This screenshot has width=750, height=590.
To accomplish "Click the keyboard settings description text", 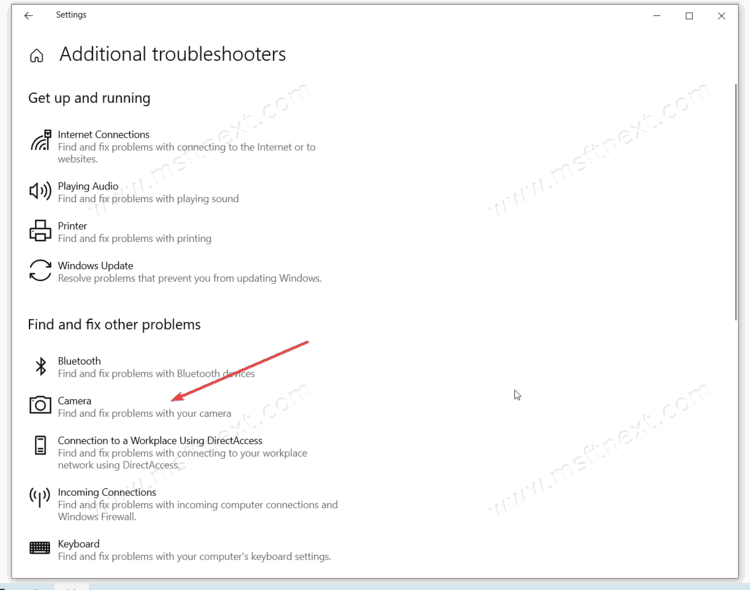I will point(195,556).
